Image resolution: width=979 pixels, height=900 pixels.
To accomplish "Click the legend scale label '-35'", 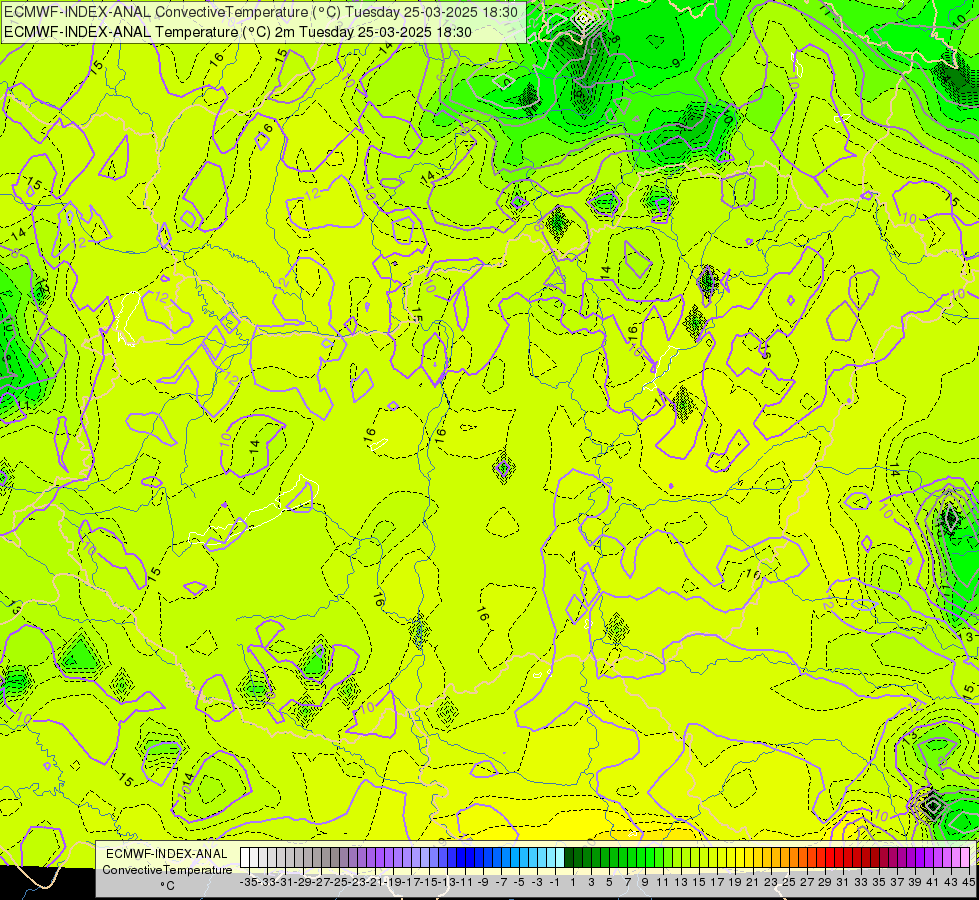I will [248, 882].
